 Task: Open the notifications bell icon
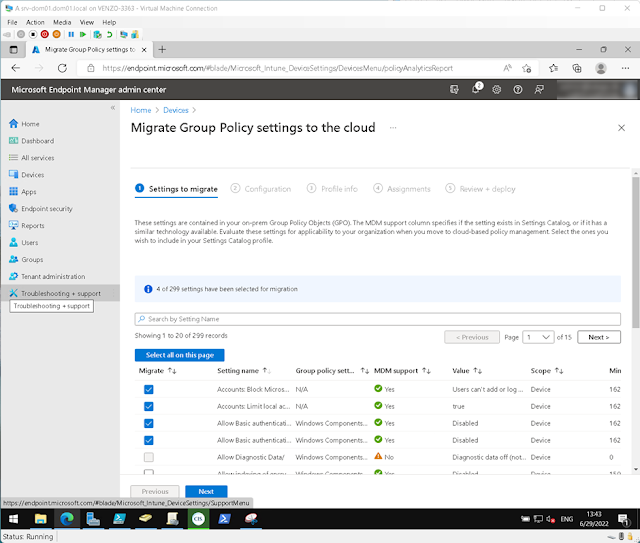476,89
